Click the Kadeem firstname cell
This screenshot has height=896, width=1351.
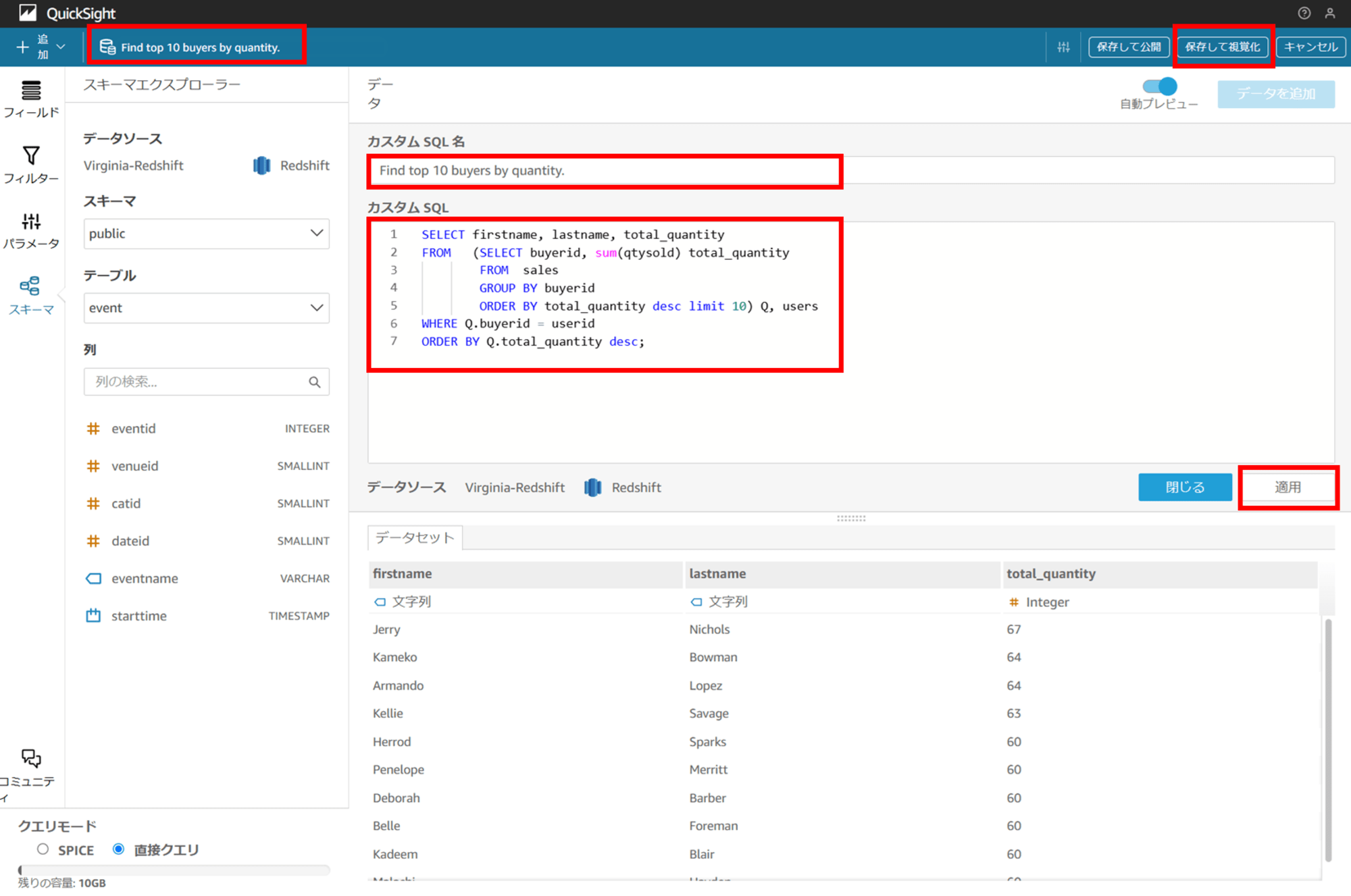pyautogui.click(x=395, y=854)
